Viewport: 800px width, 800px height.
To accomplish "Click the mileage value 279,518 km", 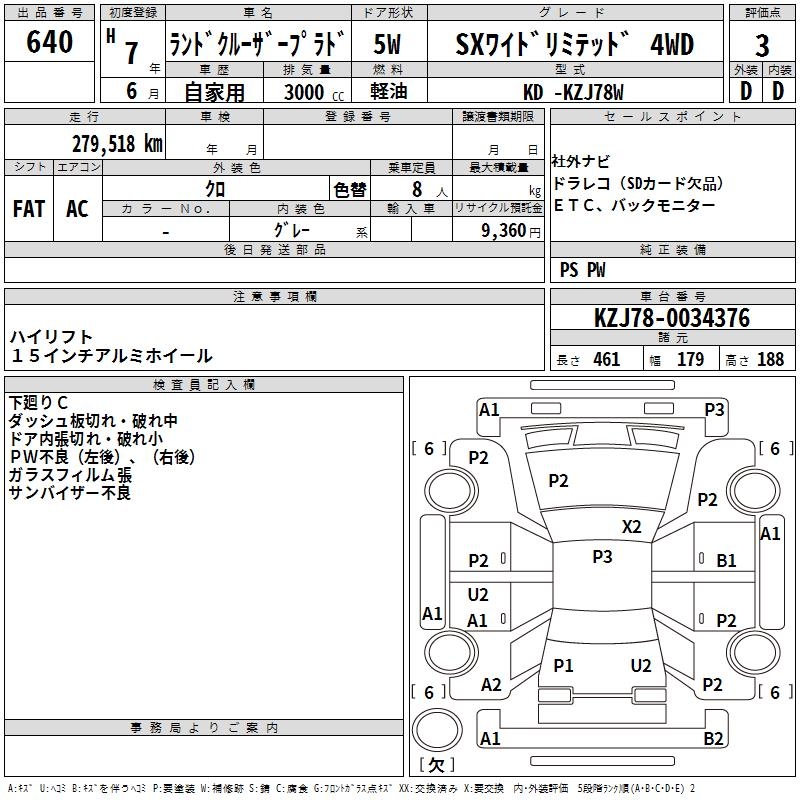I will 117,143.
